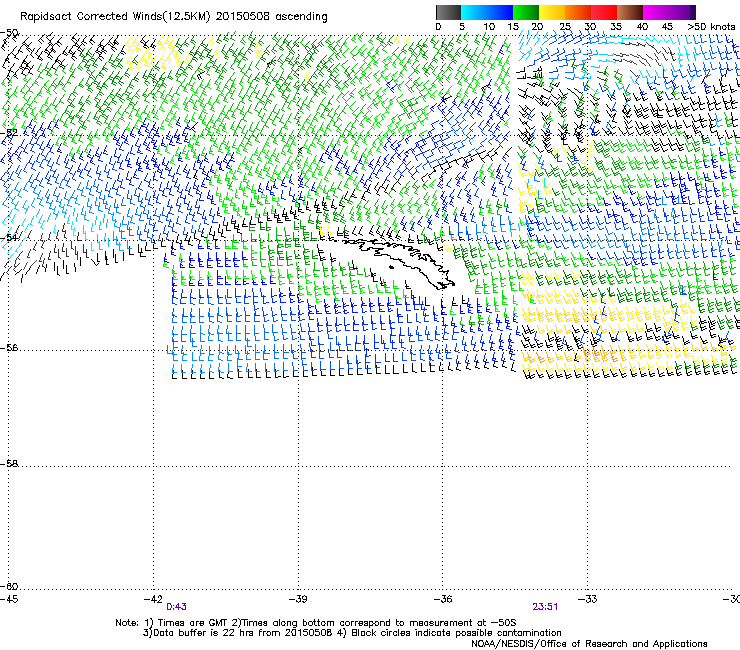
Task: Click the -36 longitude axis label
Action: 443,599
